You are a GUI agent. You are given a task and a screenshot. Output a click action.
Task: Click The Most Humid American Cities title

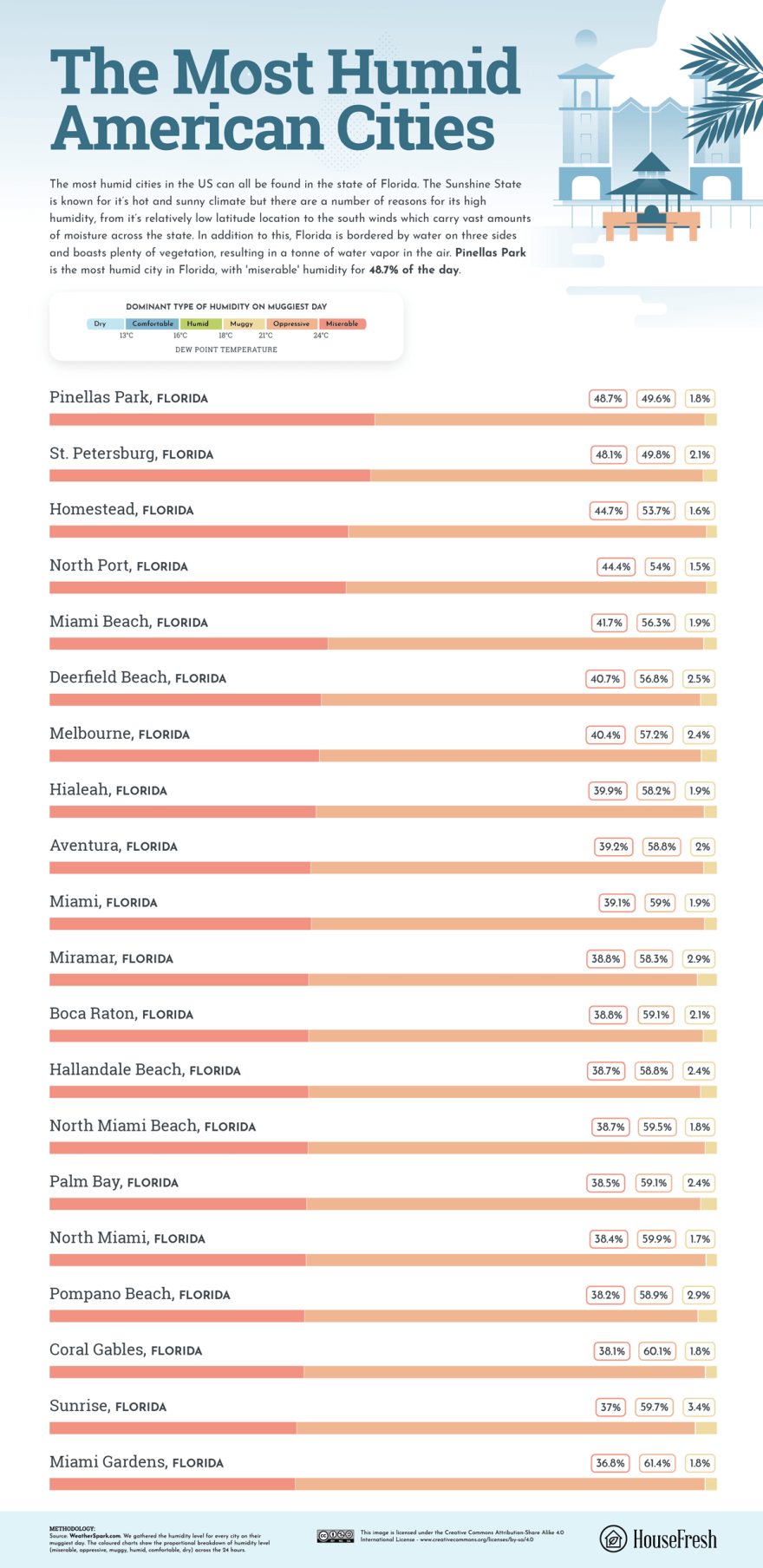[x=285, y=99]
